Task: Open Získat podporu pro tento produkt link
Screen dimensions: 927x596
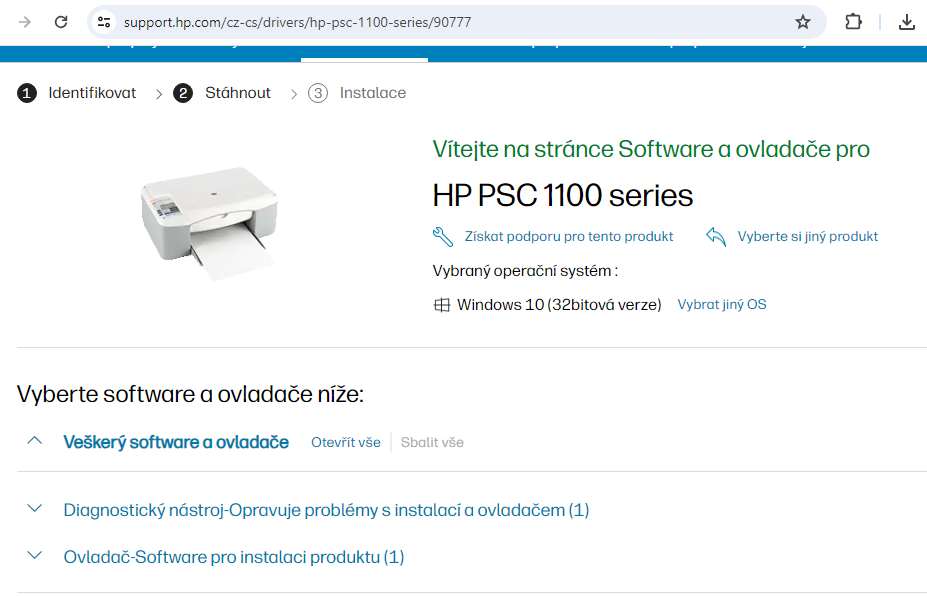Action: click(x=569, y=237)
